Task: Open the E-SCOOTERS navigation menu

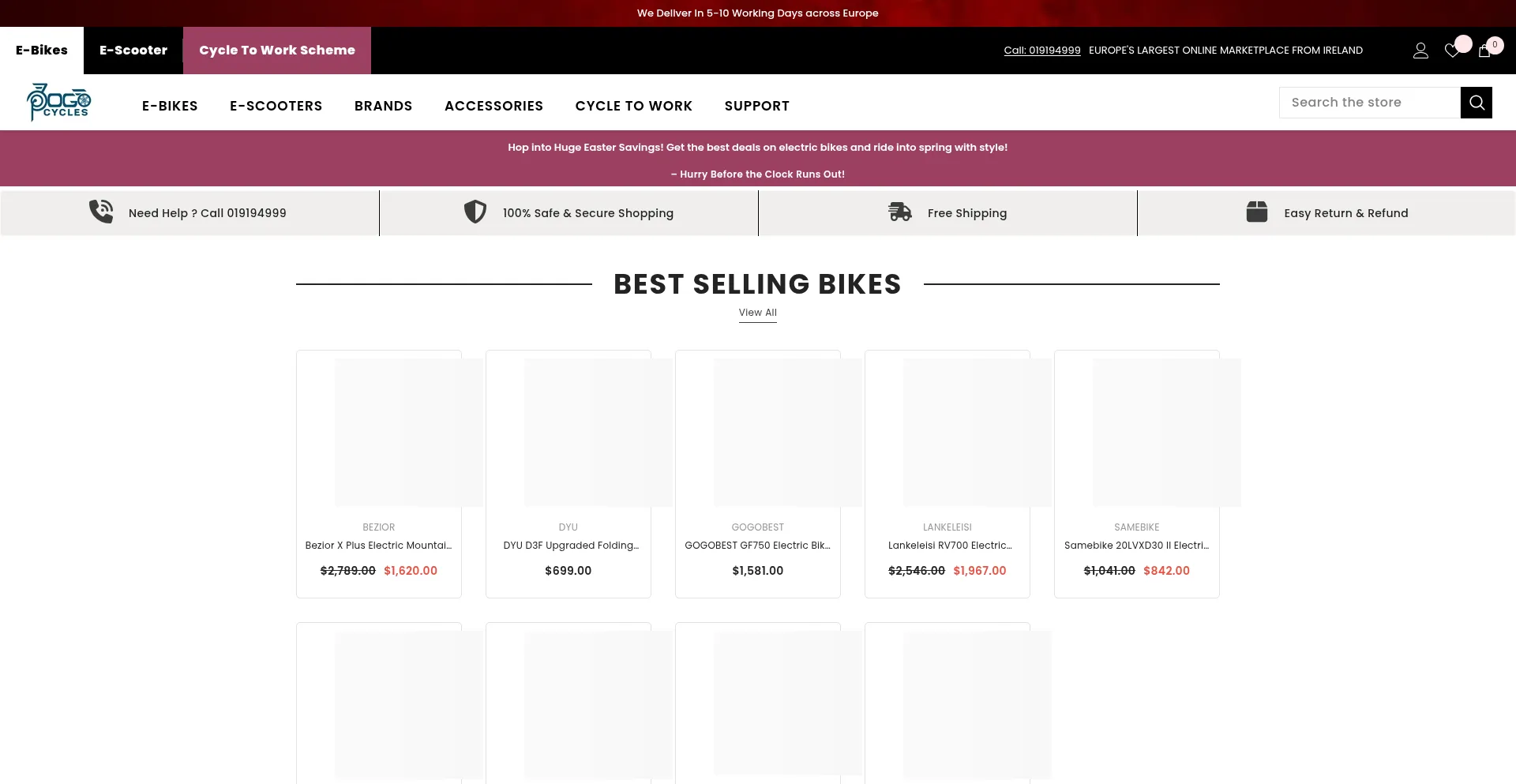Action: point(276,106)
